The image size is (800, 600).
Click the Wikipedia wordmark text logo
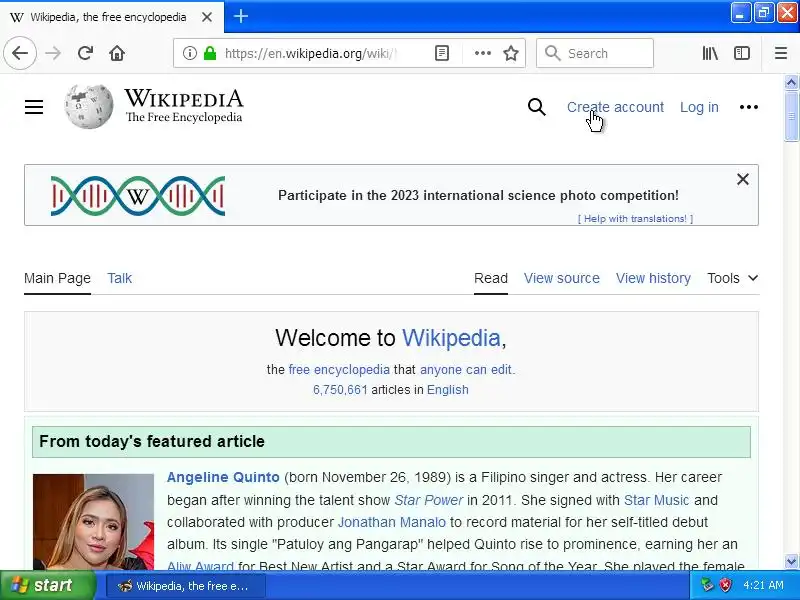point(184,106)
